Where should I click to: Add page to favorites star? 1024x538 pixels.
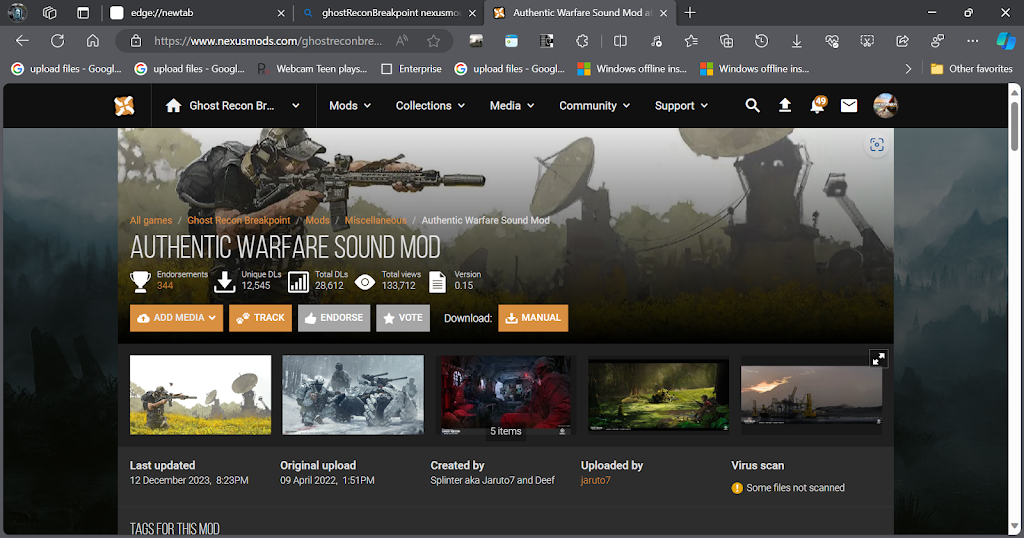pos(433,41)
